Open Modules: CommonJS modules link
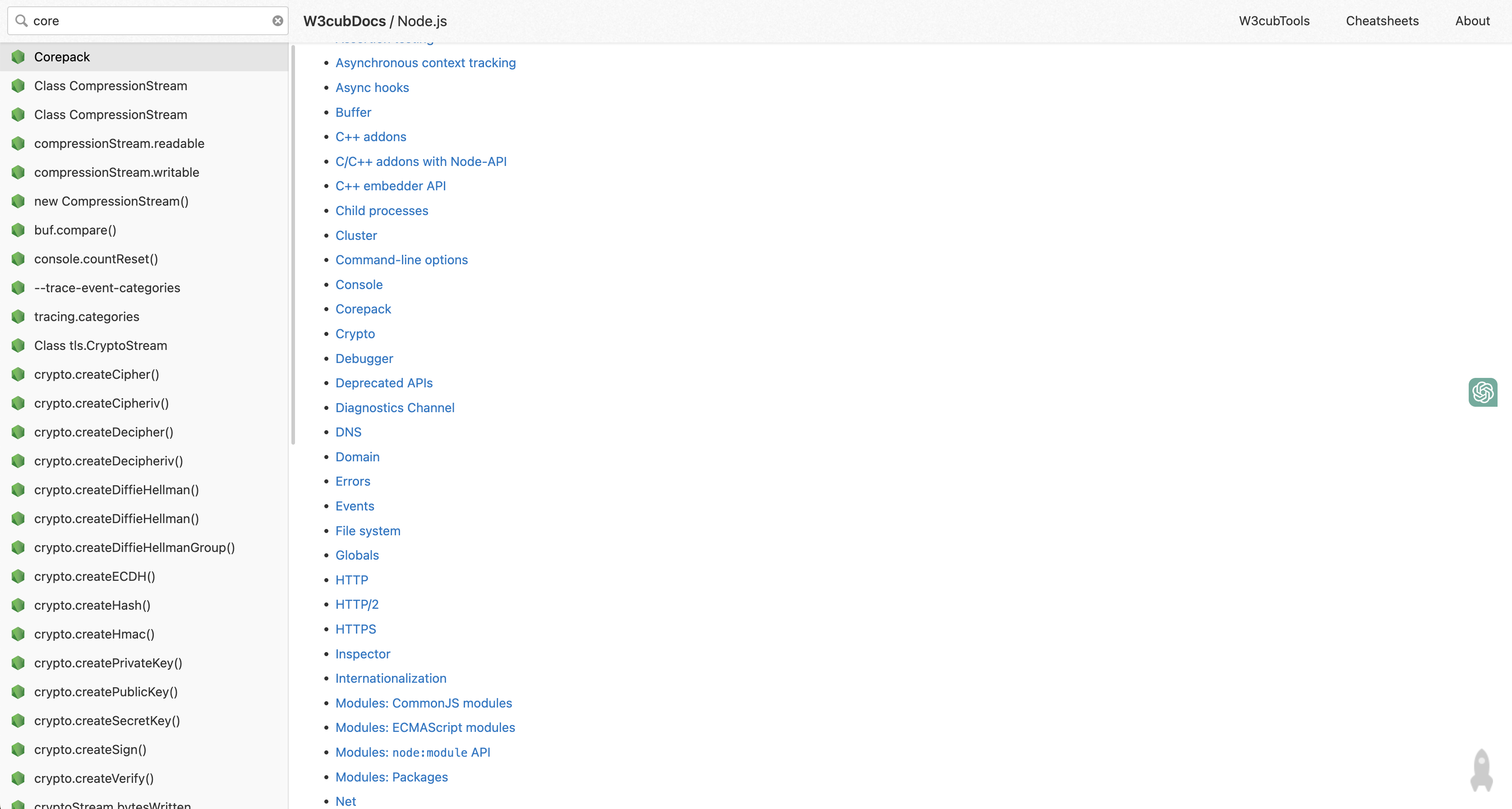This screenshot has height=809, width=1512. pyautogui.click(x=423, y=703)
